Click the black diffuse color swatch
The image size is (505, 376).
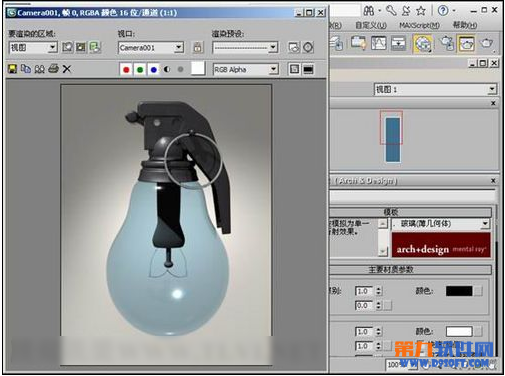(459, 291)
